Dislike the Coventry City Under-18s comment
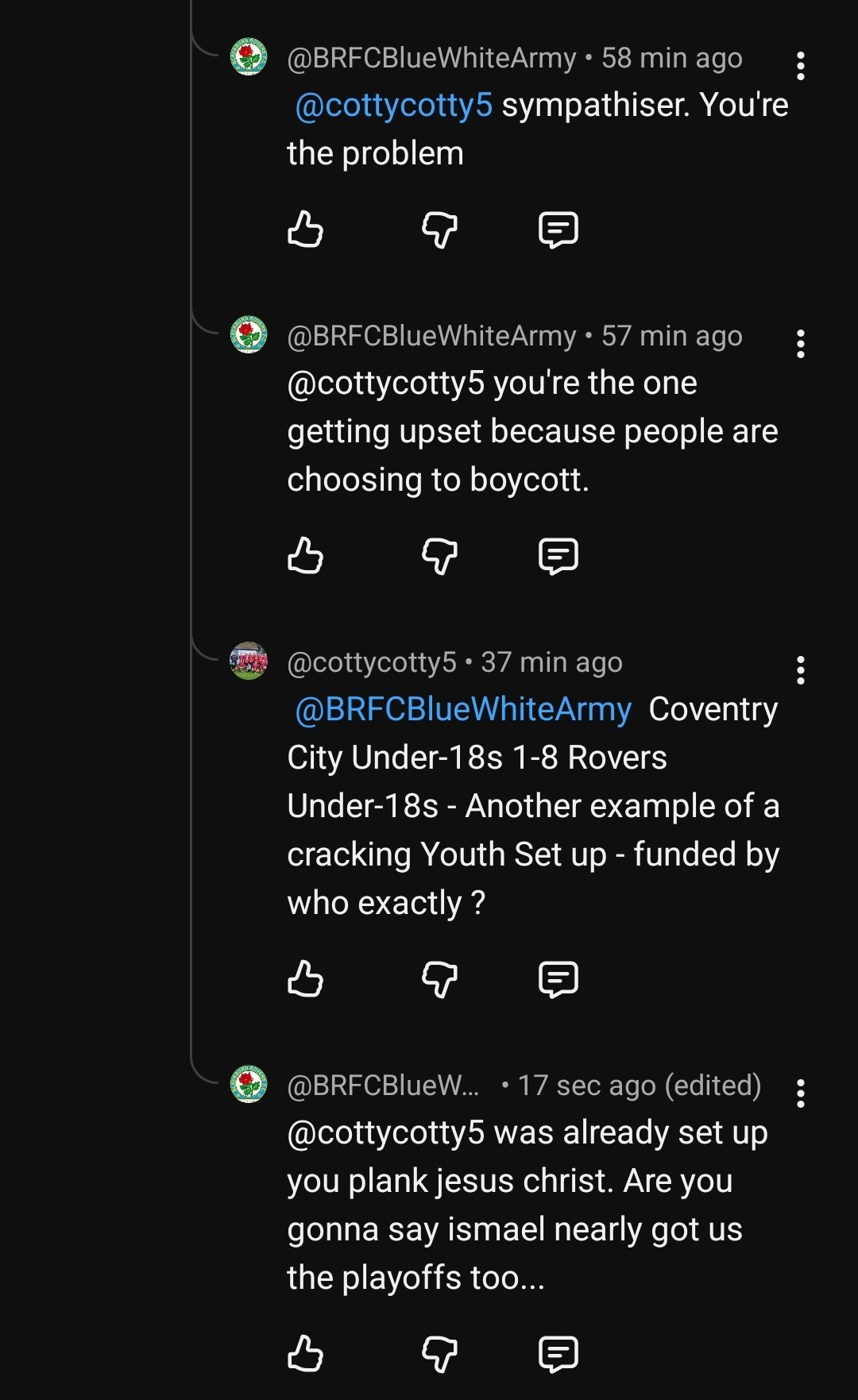The width and height of the screenshot is (858, 1400). click(439, 978)
